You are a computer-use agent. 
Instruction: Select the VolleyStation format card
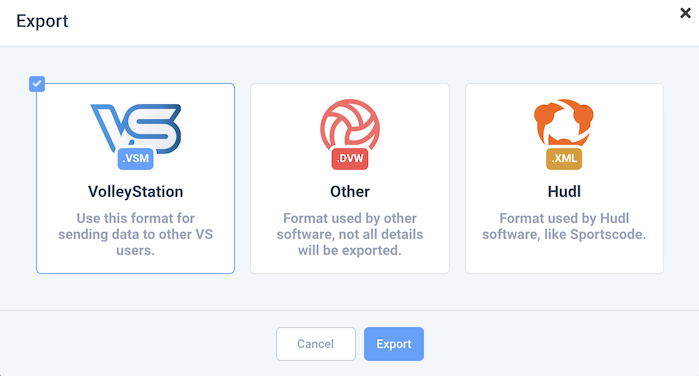point(136,178)
